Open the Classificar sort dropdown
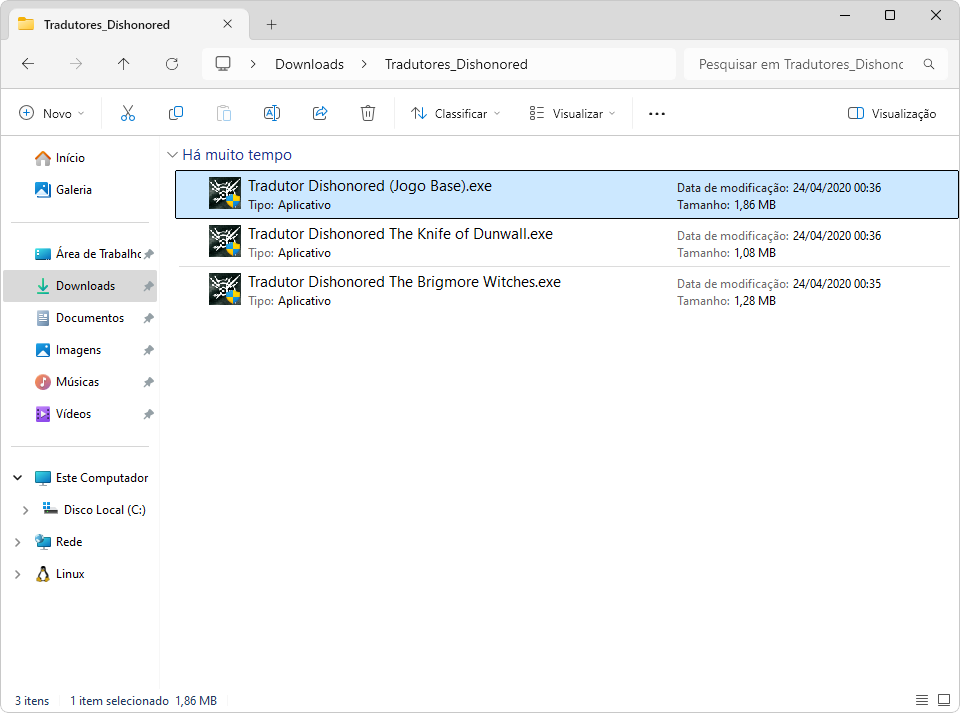 pos(456,113)
